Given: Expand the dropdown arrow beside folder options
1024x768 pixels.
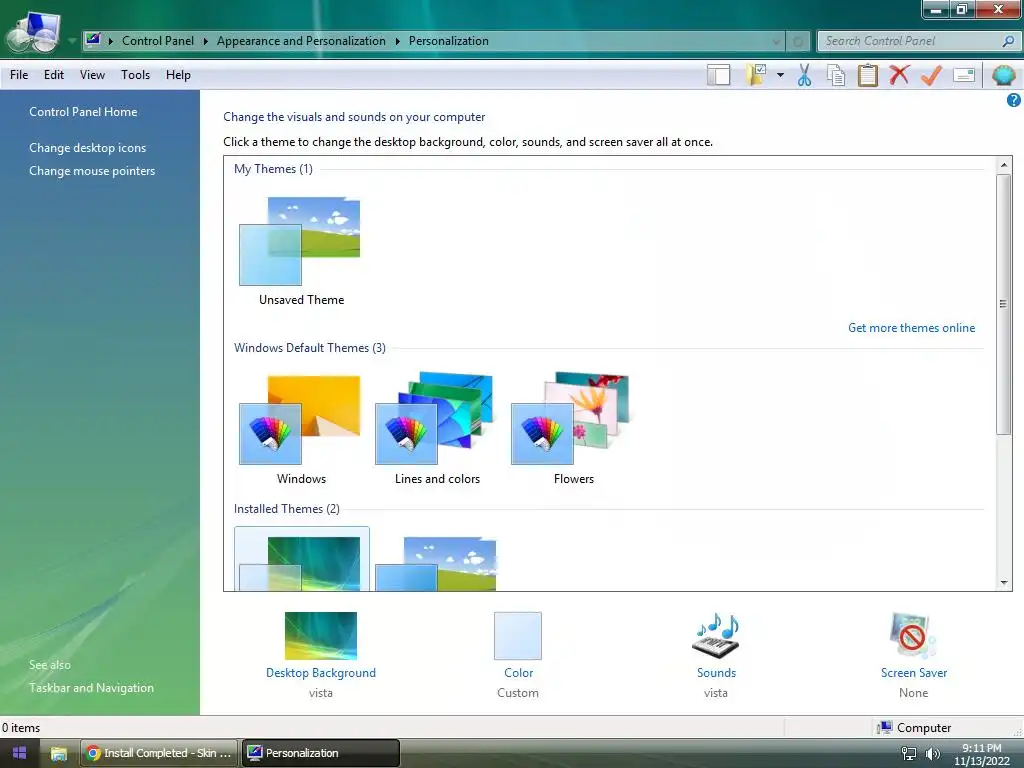Looking at the screenshot, I should point(780,75).
